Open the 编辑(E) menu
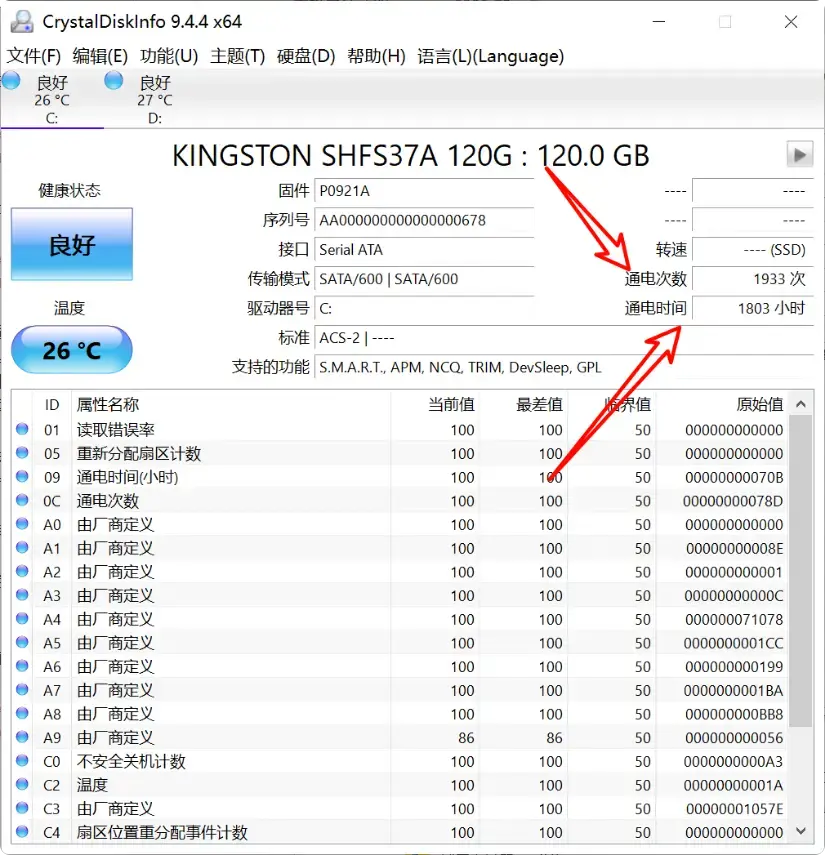The width and height of the screenshot is (825, 855). [99, 56]
